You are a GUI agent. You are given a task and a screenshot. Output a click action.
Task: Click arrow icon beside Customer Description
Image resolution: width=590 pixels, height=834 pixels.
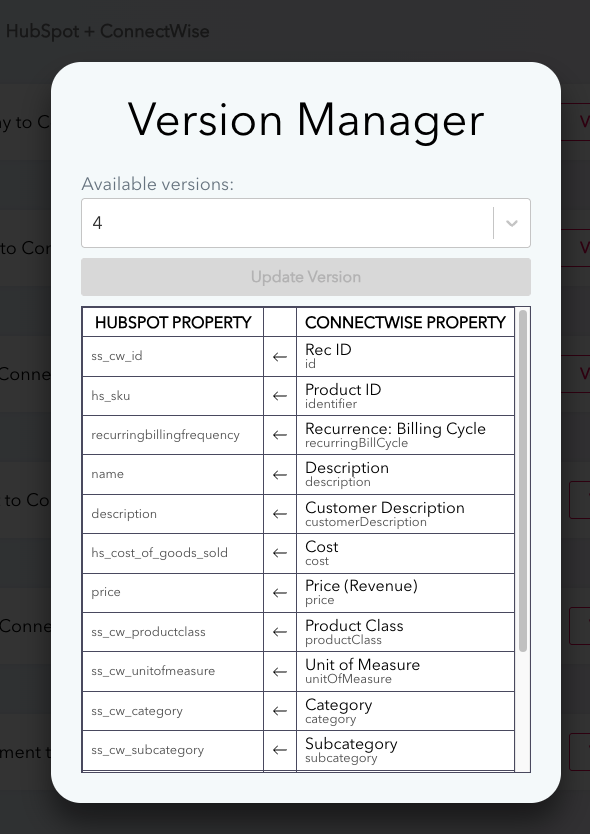click(x=280, y=514)
